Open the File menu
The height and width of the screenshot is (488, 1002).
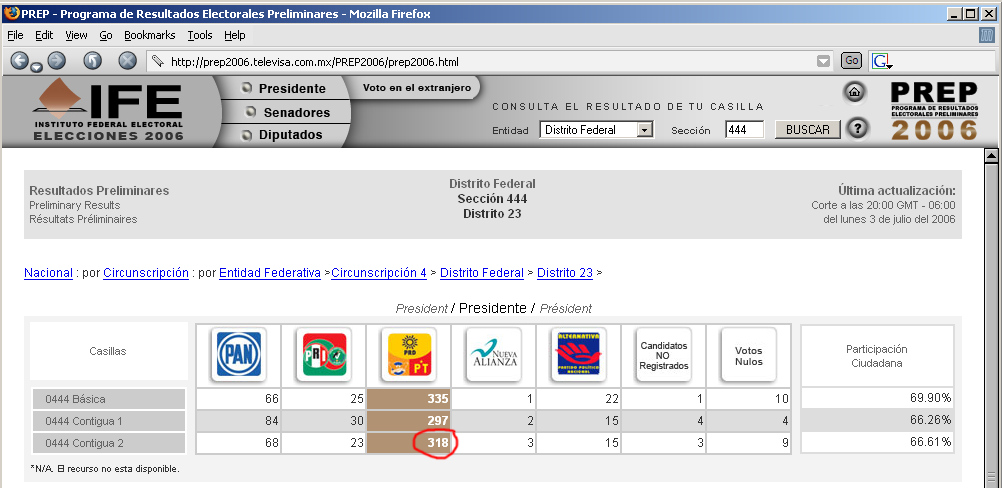point(15,35)
